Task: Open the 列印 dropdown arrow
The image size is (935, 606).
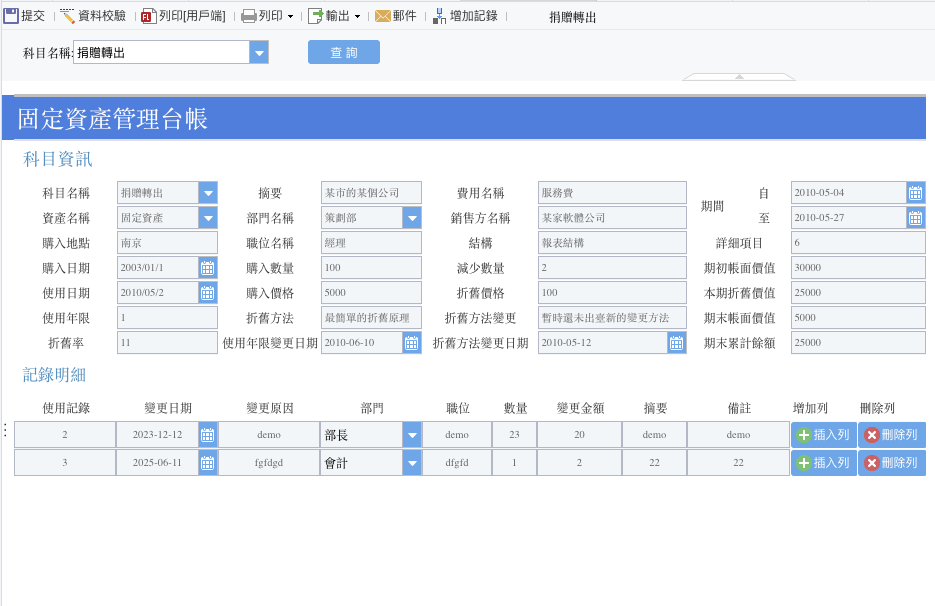Action: tap(290, 17)
